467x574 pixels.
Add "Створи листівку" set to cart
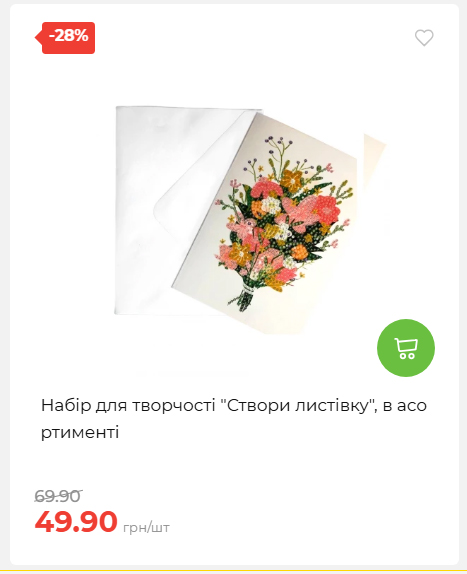[x=406, y=348]
